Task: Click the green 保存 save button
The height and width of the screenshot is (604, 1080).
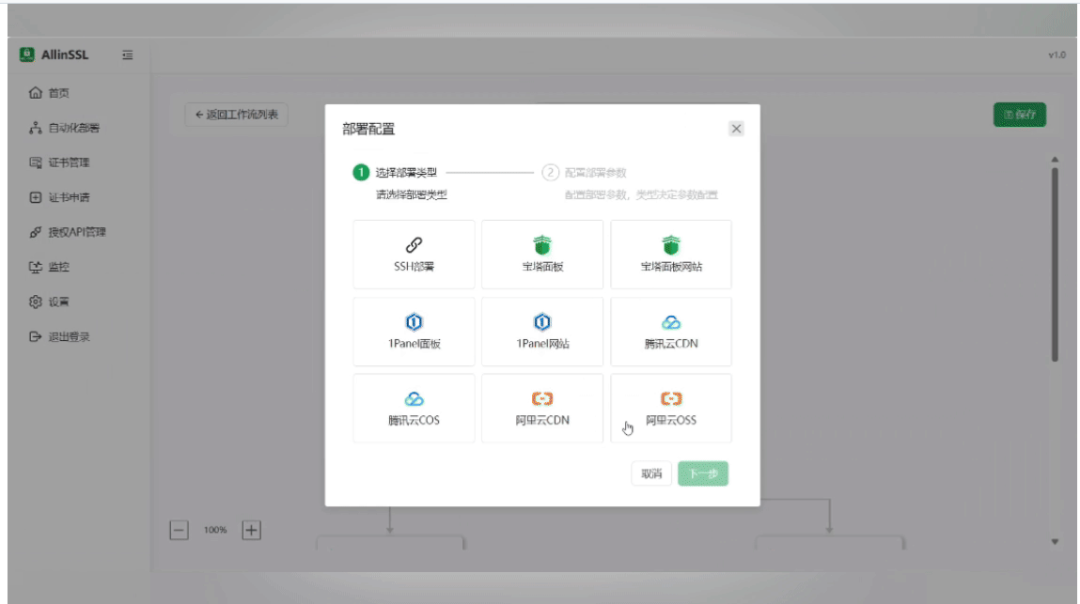Action: pyautogui.click(x=1019, y=114)
